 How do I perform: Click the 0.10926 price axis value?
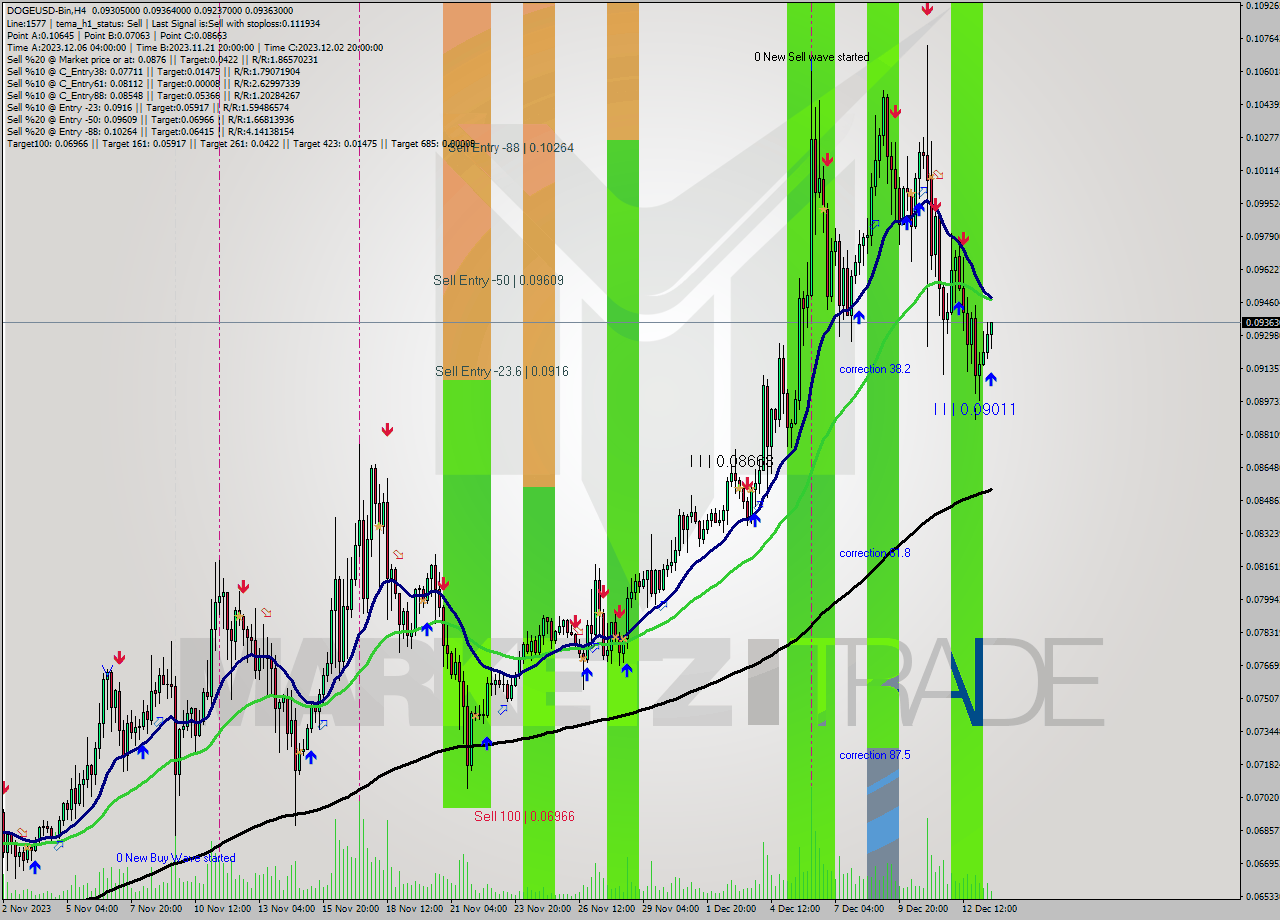pos(1261,6)
